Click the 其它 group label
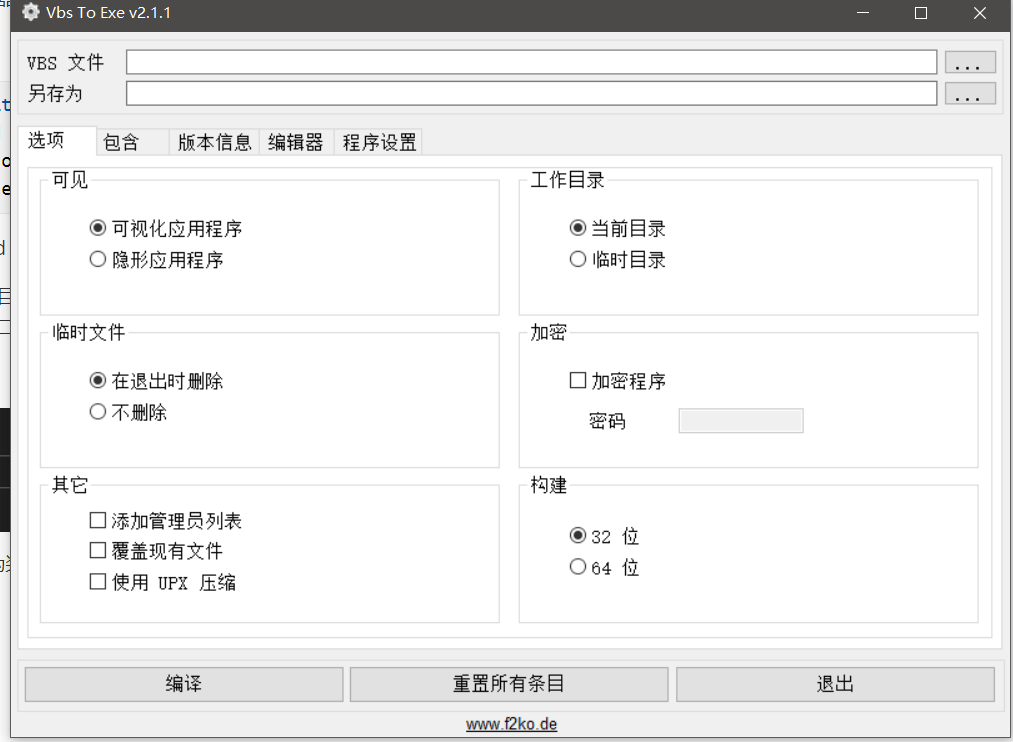This screenshot has height=742, width=1013. (70, 484)
